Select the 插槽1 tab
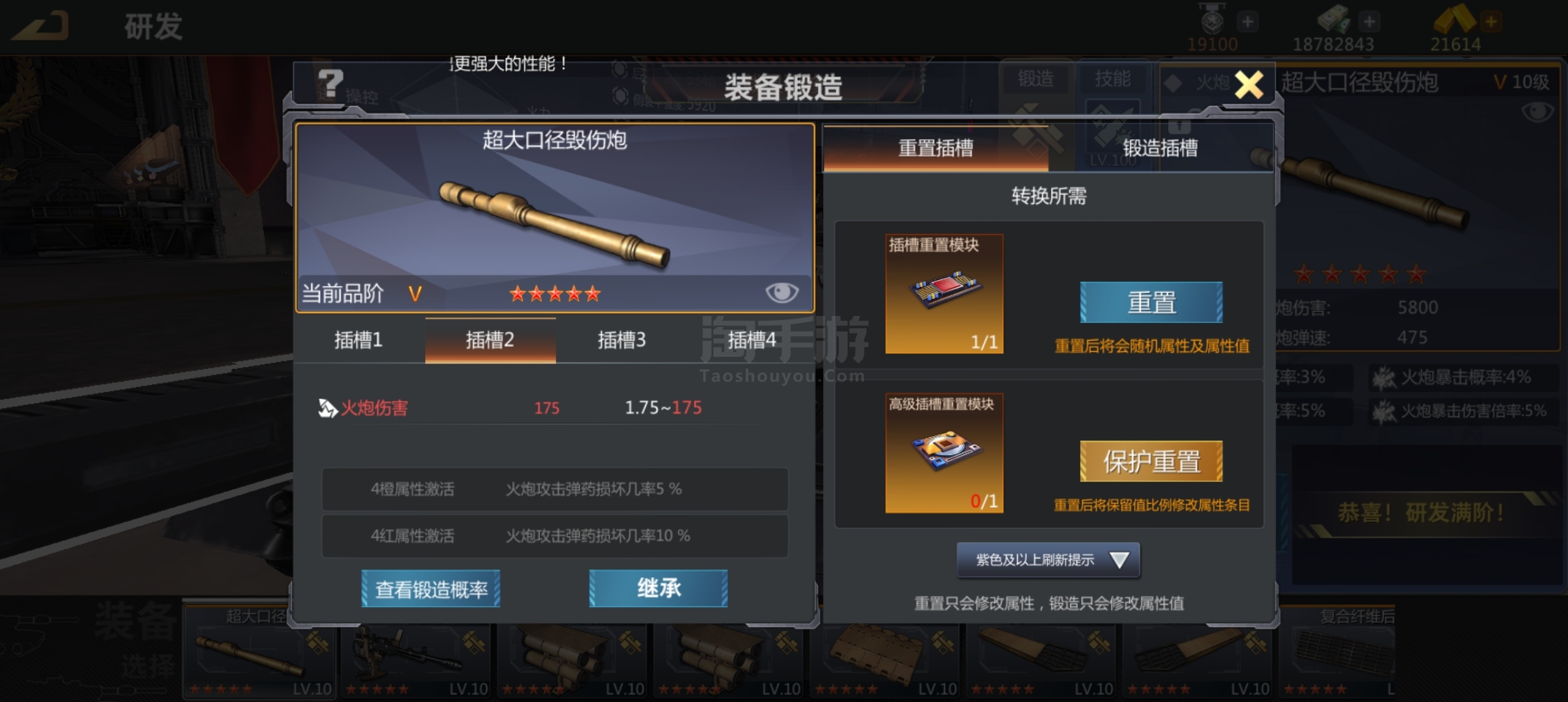The width and height of the screenshot is (1568, 702). (x=358, y=340)
